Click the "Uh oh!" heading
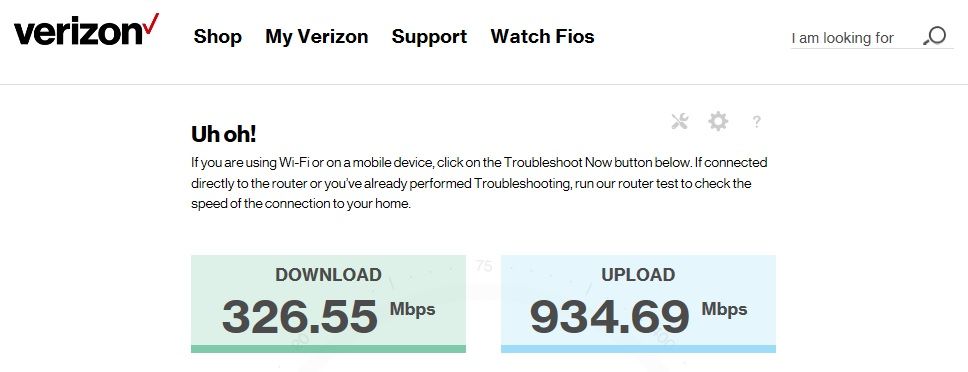The image size is (968, 372). point(223,134)
